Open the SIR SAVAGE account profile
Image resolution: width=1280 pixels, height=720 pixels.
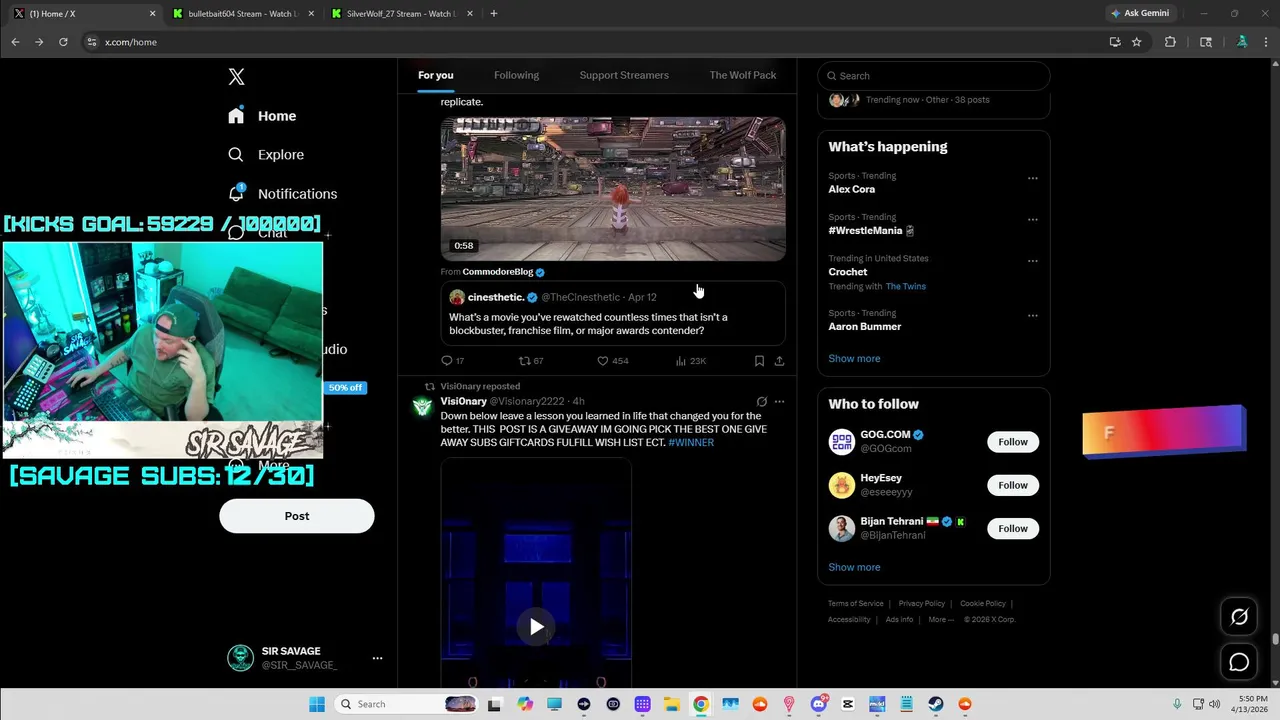[x=283, y=658]
